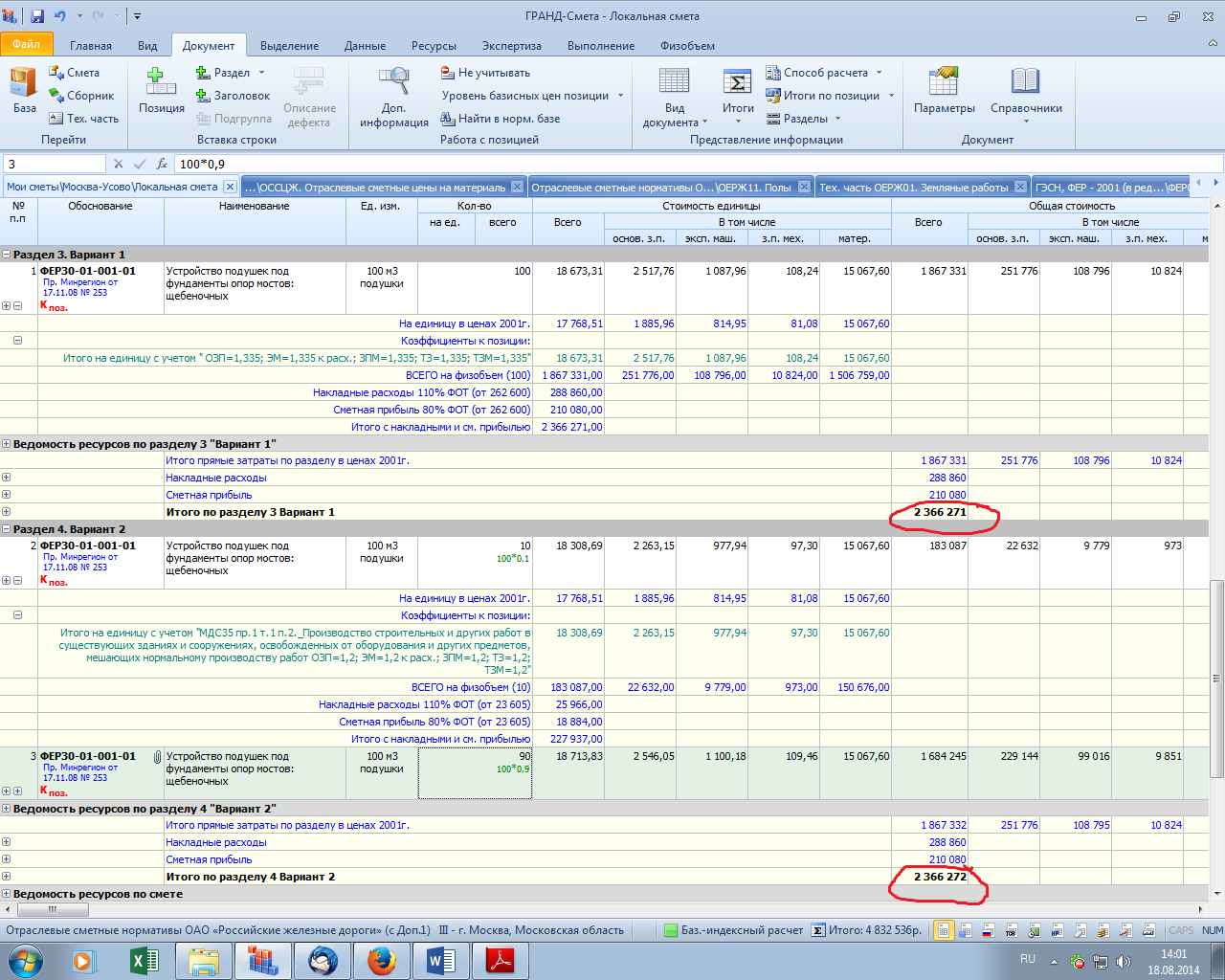The image size is (1225, 980).
Task: Collapse the Раздел 3. Вариант 1 section
Action: pyautogui.click(x=7, y=255)
